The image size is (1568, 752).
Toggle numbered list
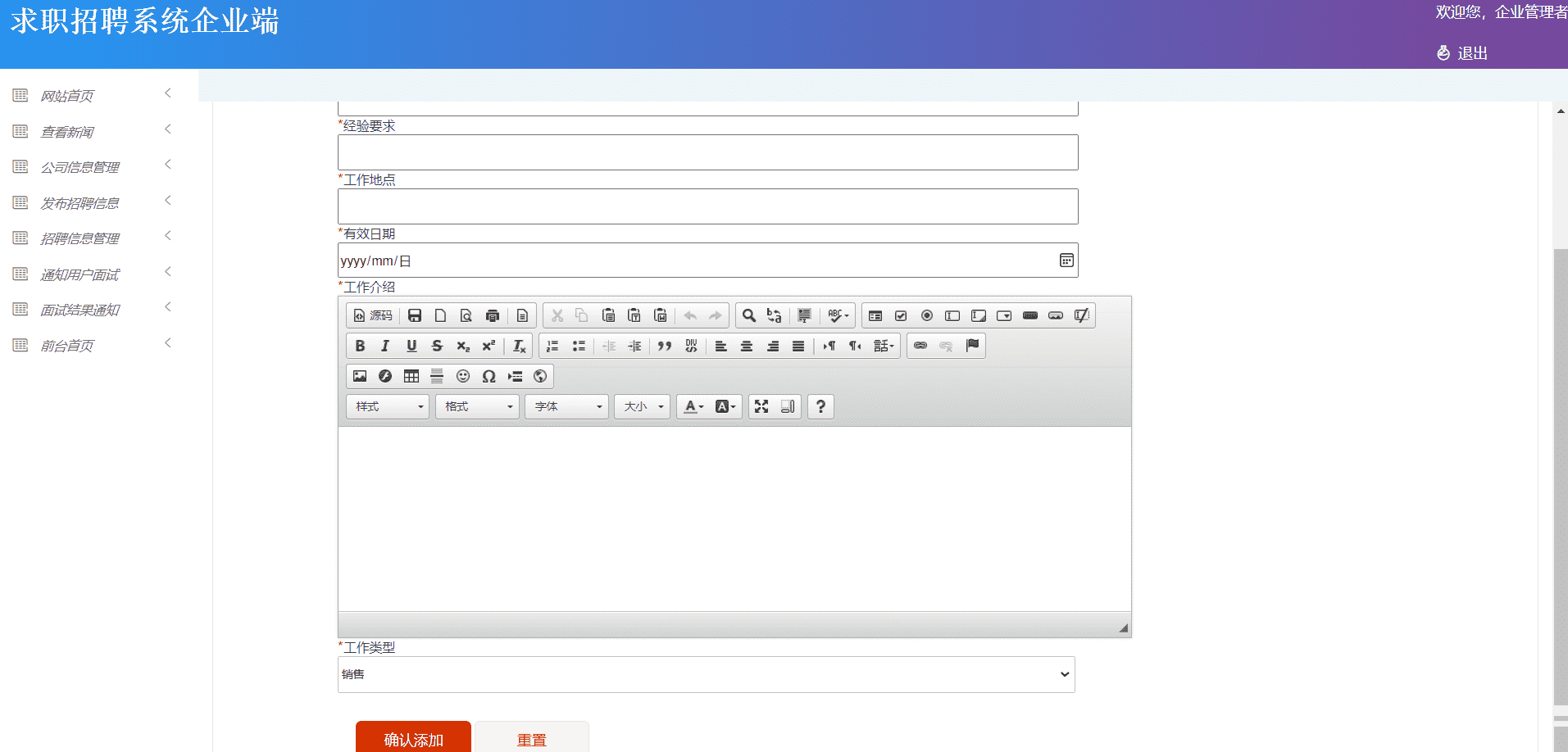(552, 346)
